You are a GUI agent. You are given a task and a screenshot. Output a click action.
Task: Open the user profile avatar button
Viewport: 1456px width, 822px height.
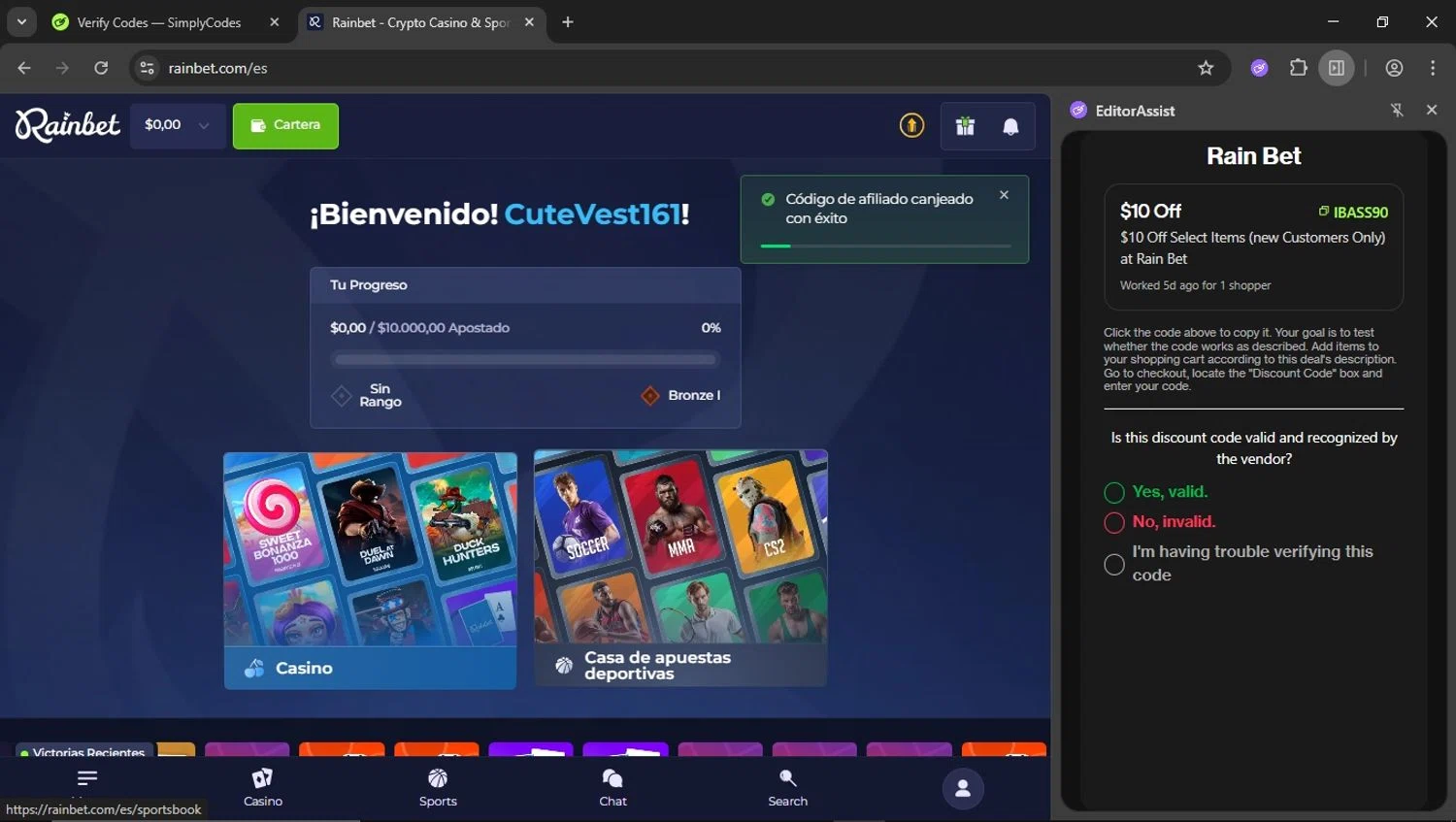point(963,789)
